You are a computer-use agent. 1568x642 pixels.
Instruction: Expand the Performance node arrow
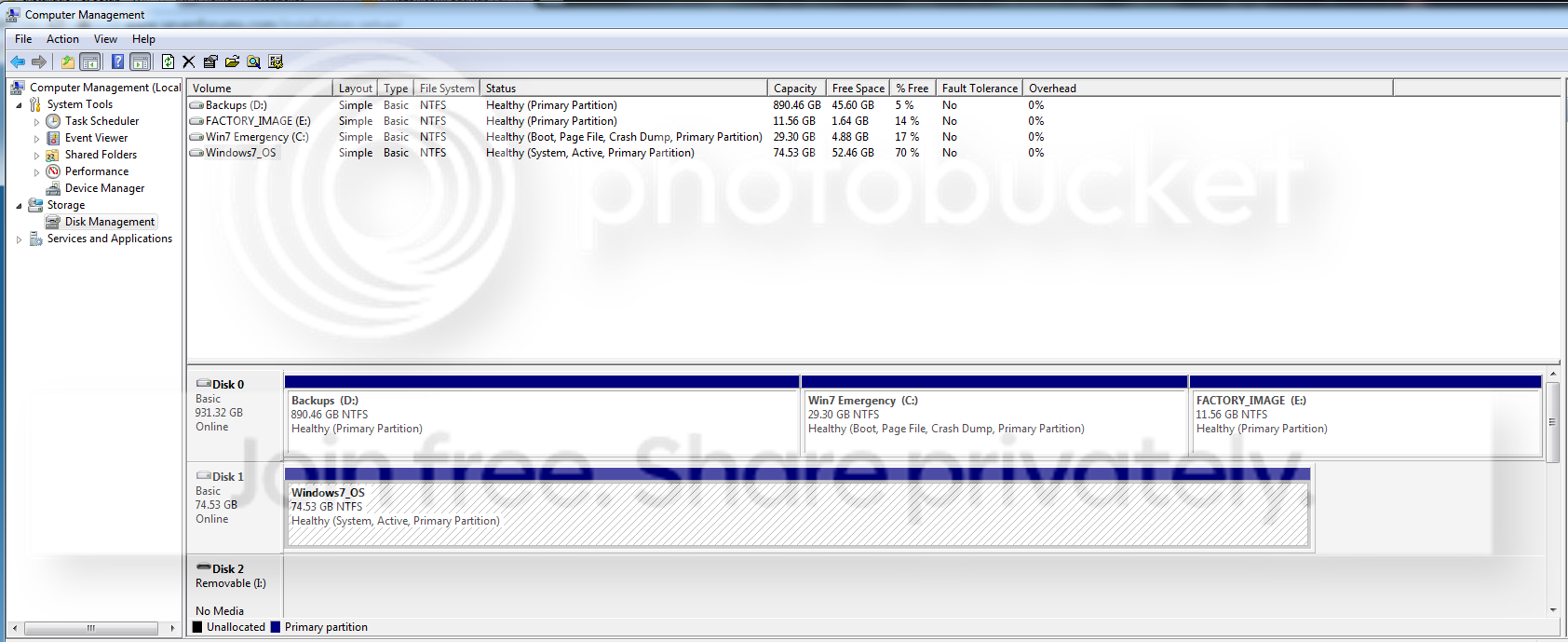[36, 172]
